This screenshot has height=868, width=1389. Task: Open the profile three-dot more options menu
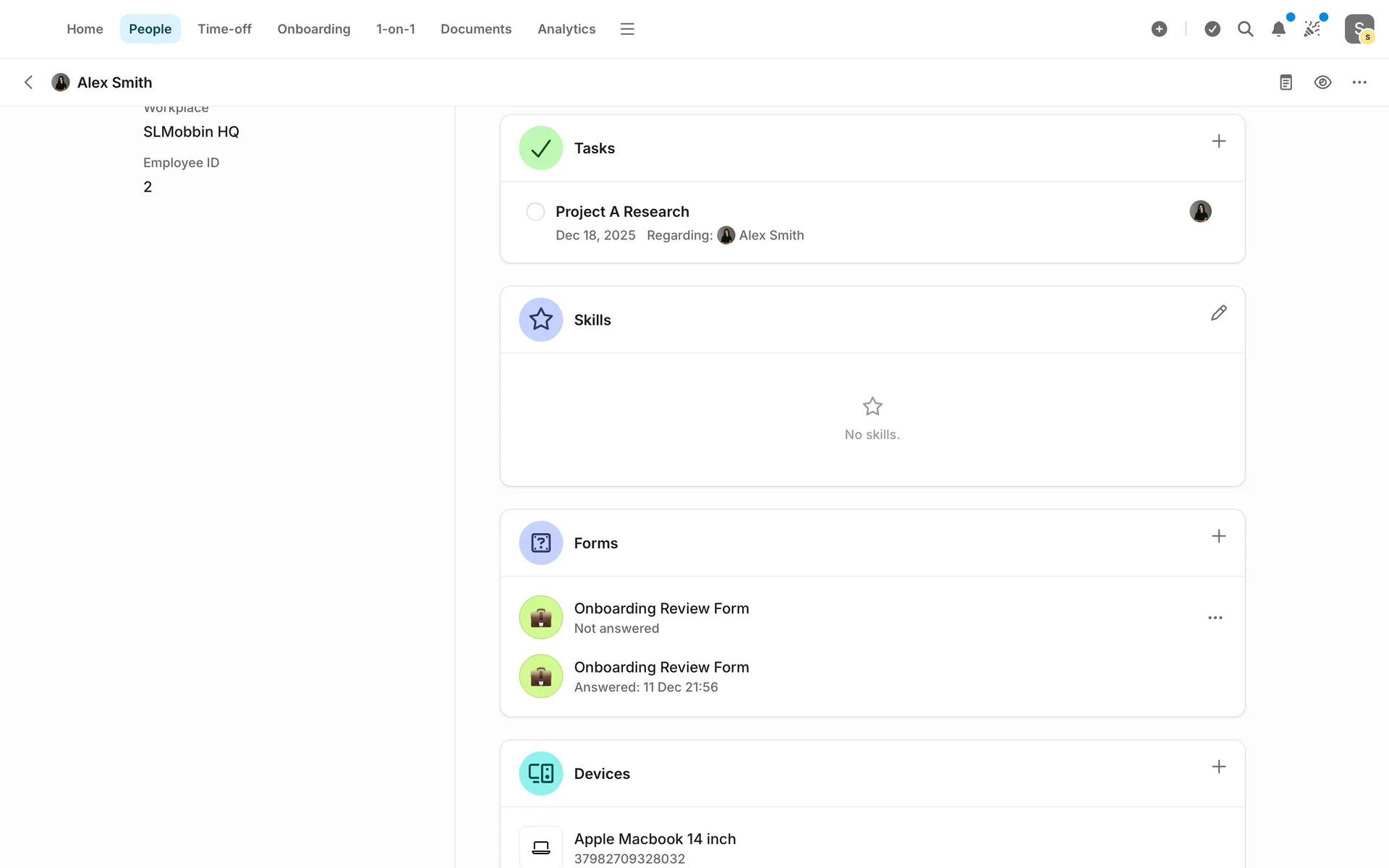(1359, 82)
